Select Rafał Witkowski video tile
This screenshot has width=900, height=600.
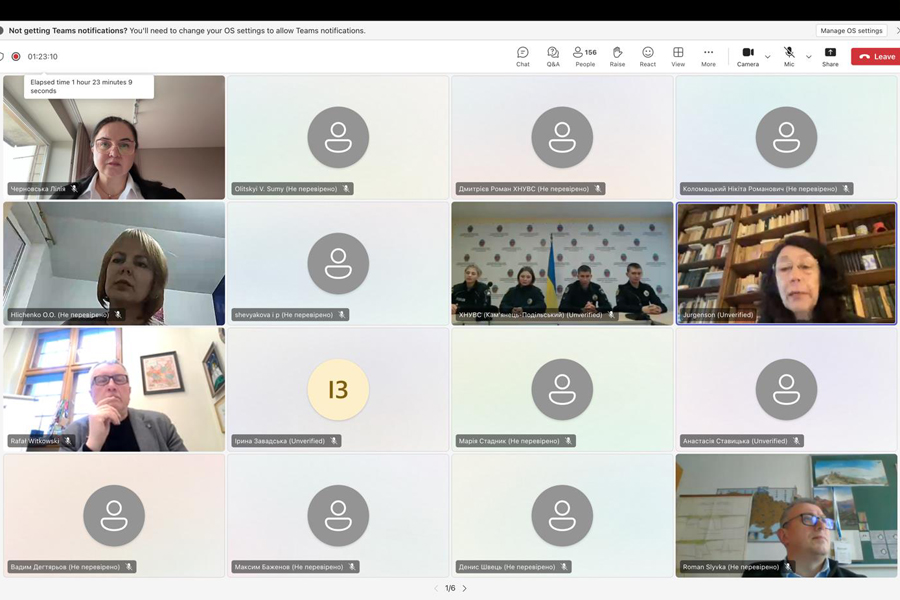coord(114,389)
